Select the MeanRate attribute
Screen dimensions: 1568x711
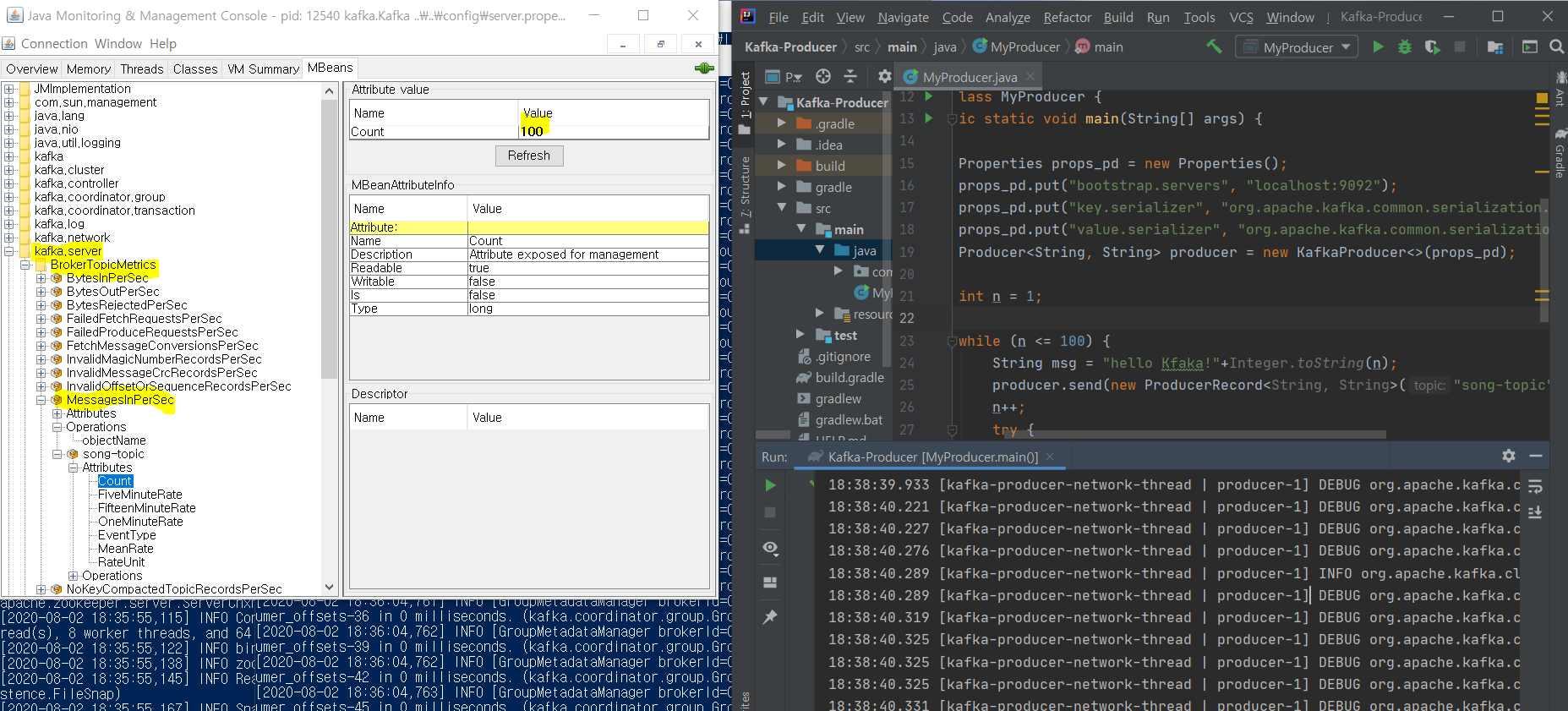point(125,549)
